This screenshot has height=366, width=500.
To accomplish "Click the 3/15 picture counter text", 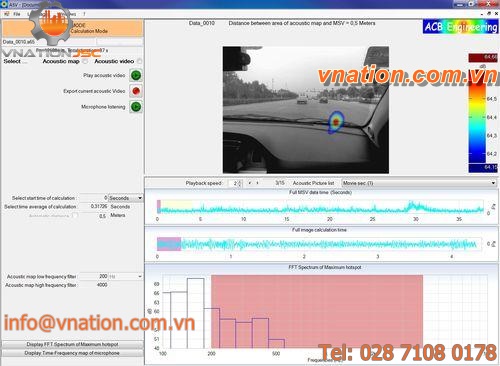I will tap(280, 183).
